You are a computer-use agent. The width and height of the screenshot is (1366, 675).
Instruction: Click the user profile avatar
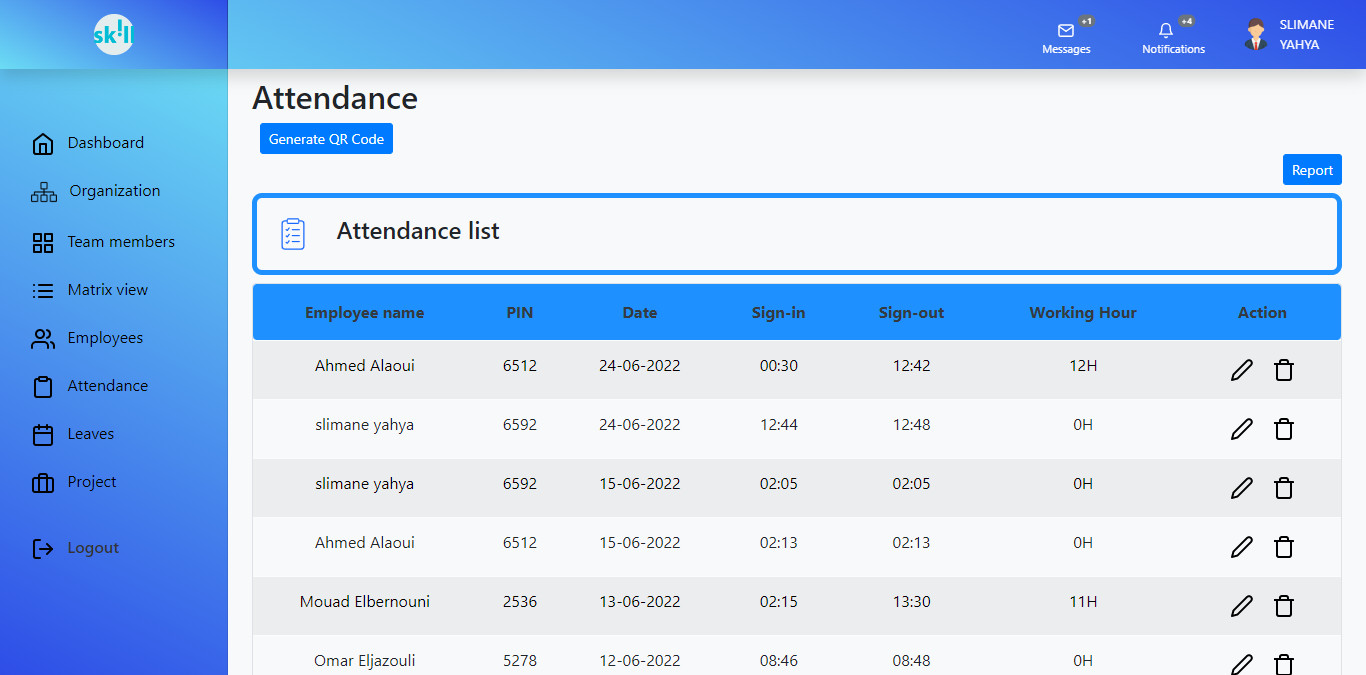(x=1256, y=35)
